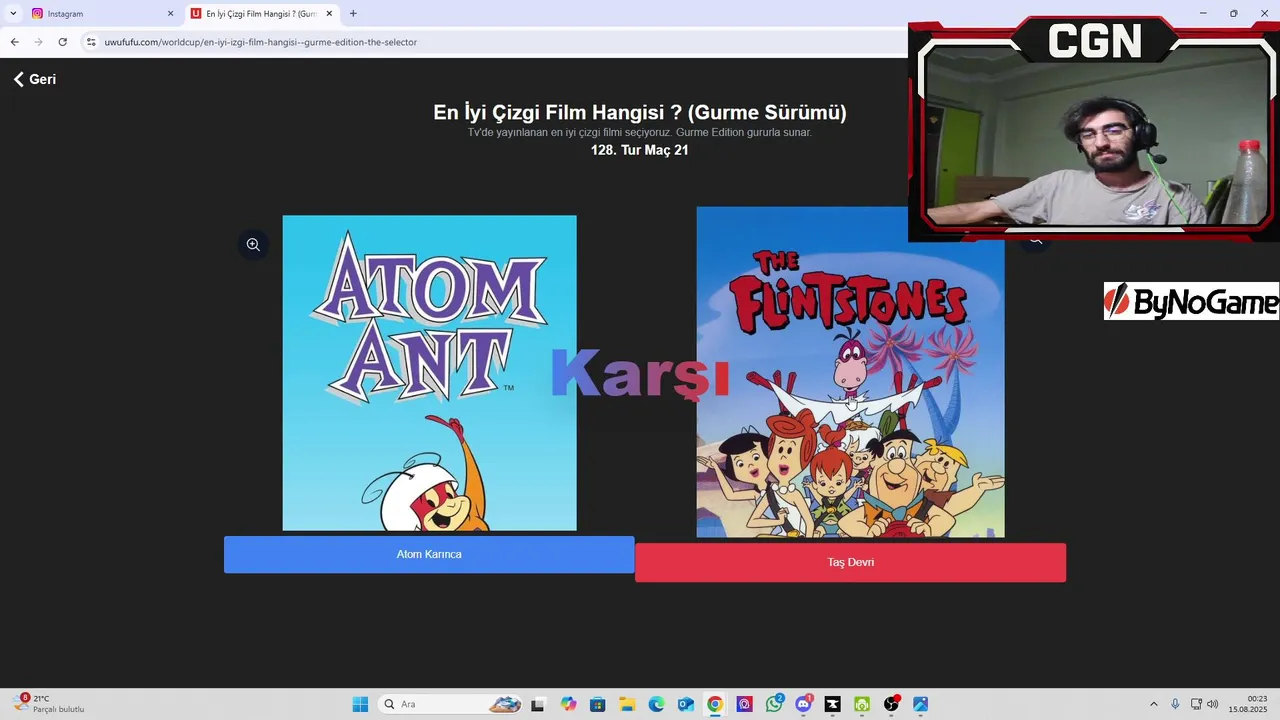Screen dimensions: 1280x720
Task: Show hidden system tray icons
Action: click(x=1153, y=704)
